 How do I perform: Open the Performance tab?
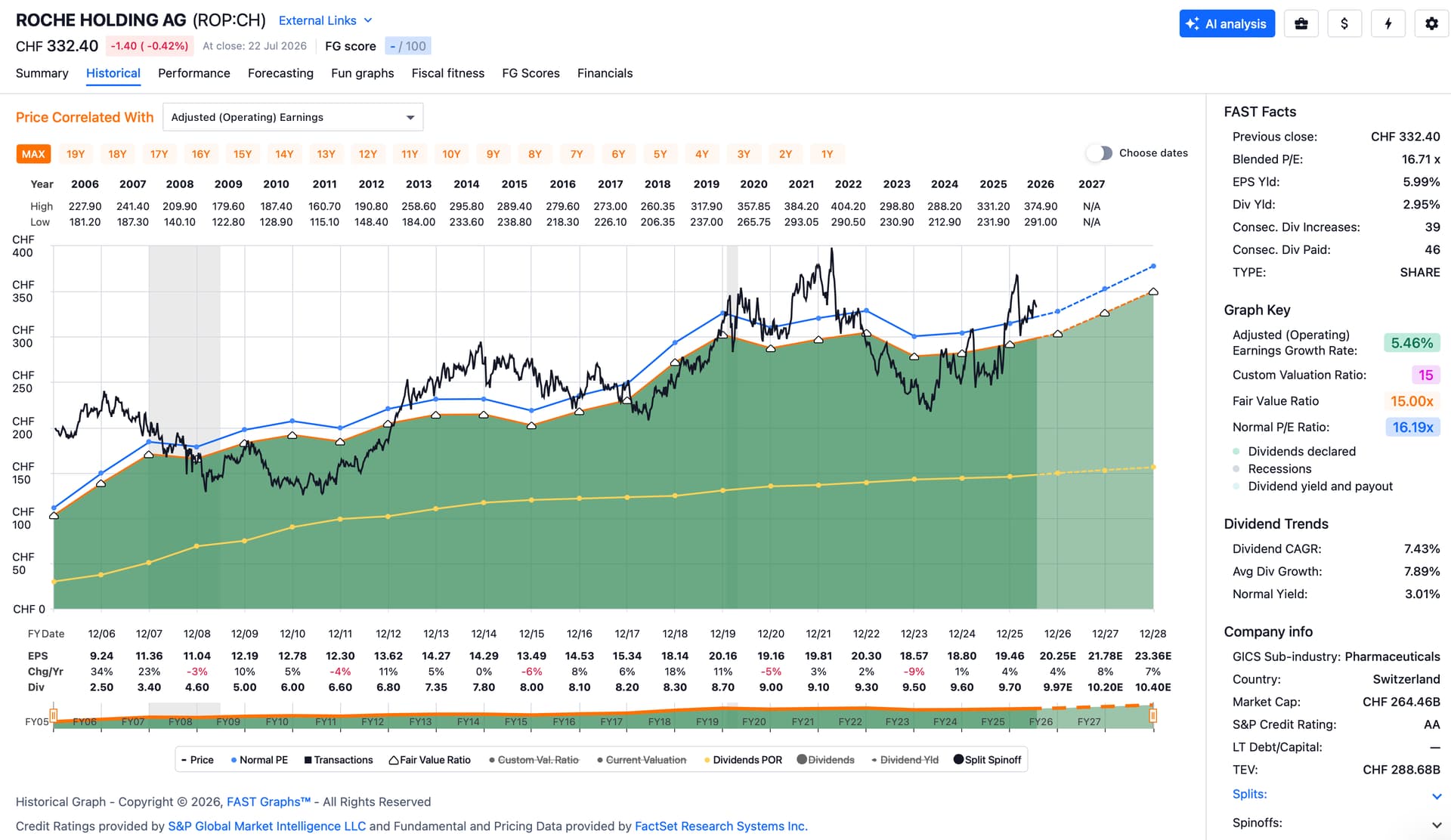click(194, 73)
